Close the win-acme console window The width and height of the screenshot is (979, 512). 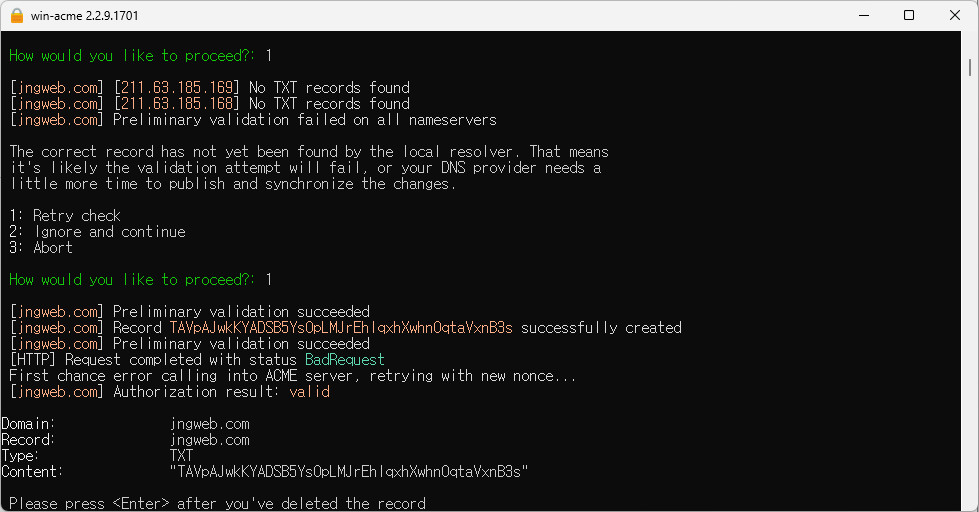point(955,16)
